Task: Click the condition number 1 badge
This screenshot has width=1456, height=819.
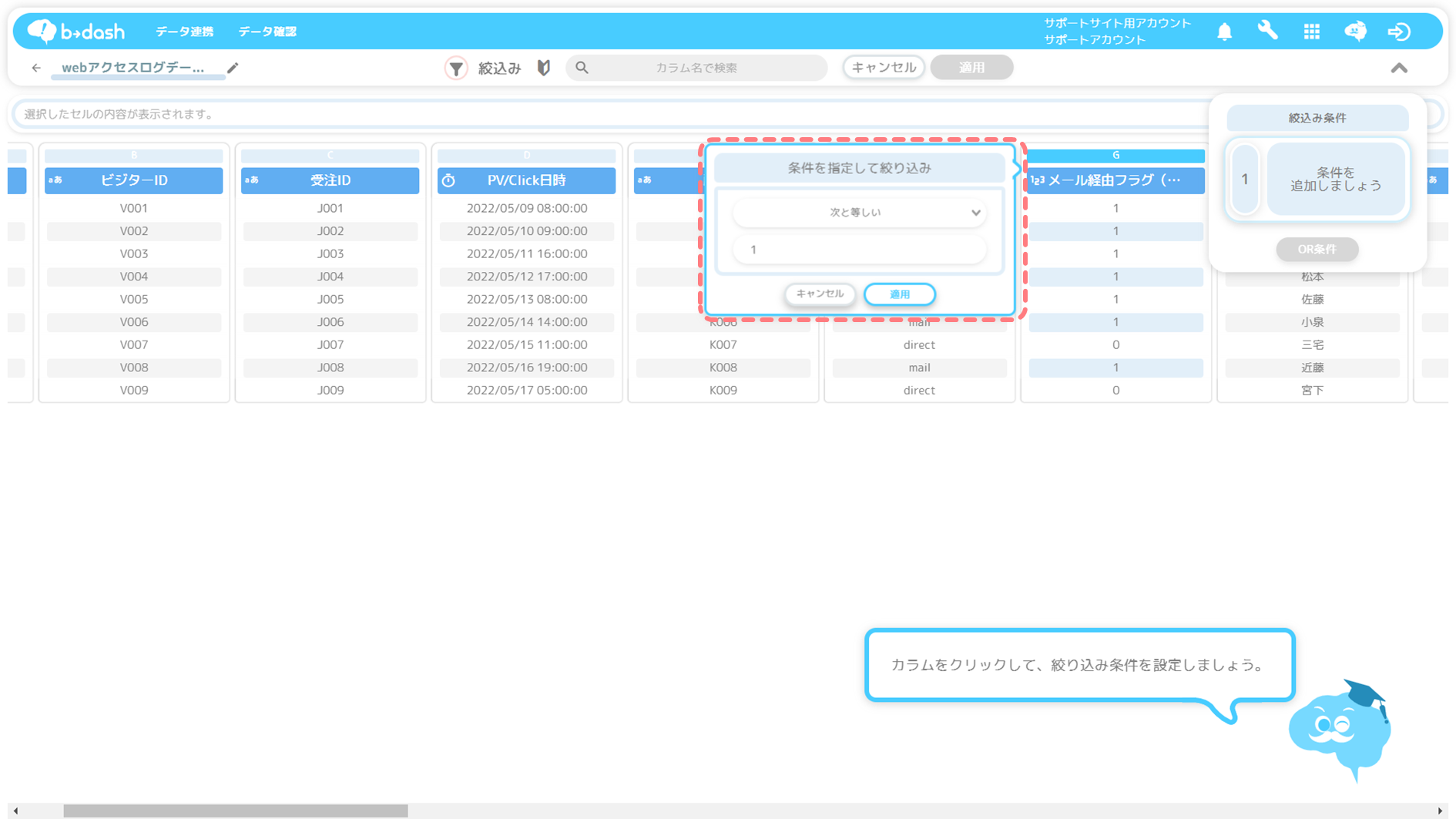Action: point(1244,179)
